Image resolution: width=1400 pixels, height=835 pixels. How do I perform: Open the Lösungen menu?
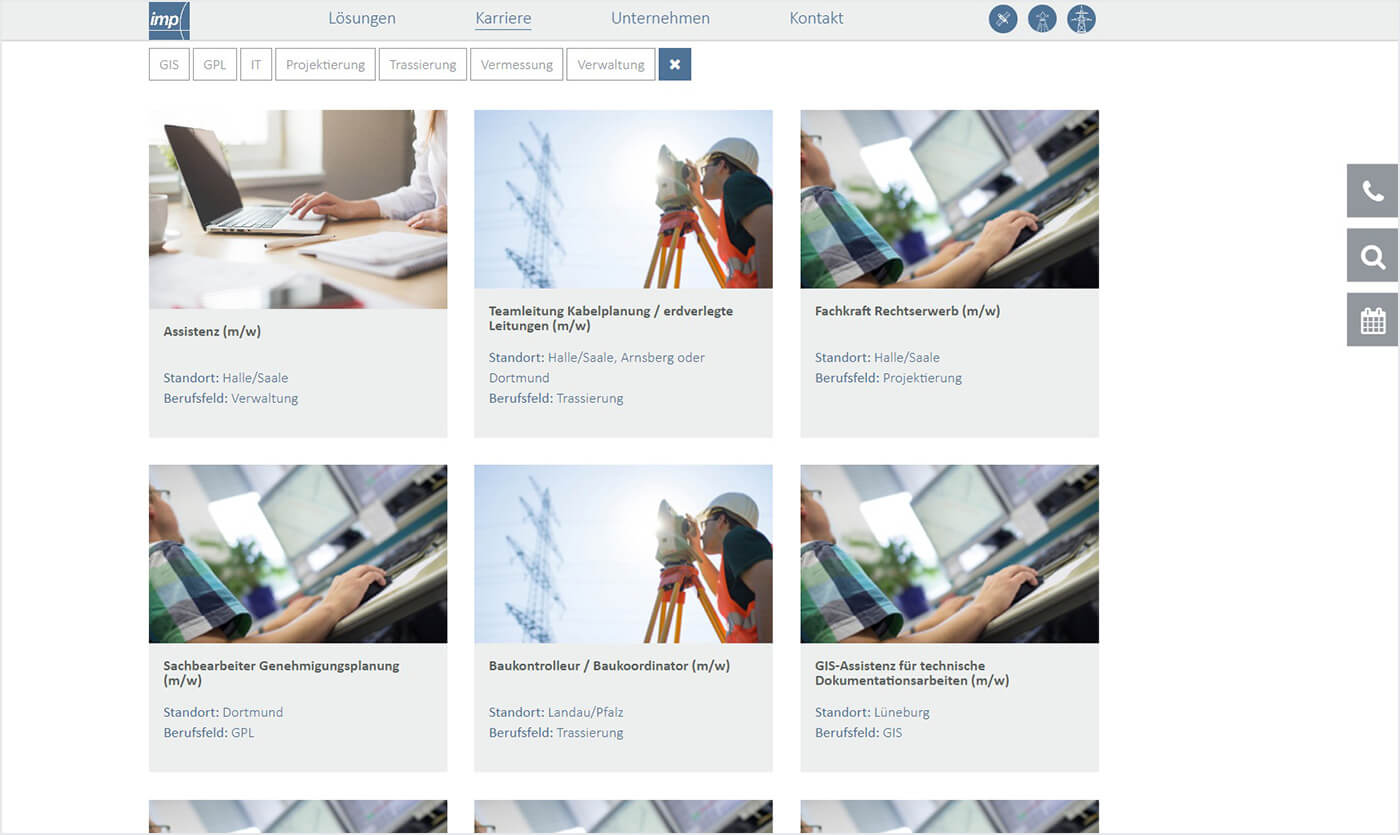coord(362,18)
